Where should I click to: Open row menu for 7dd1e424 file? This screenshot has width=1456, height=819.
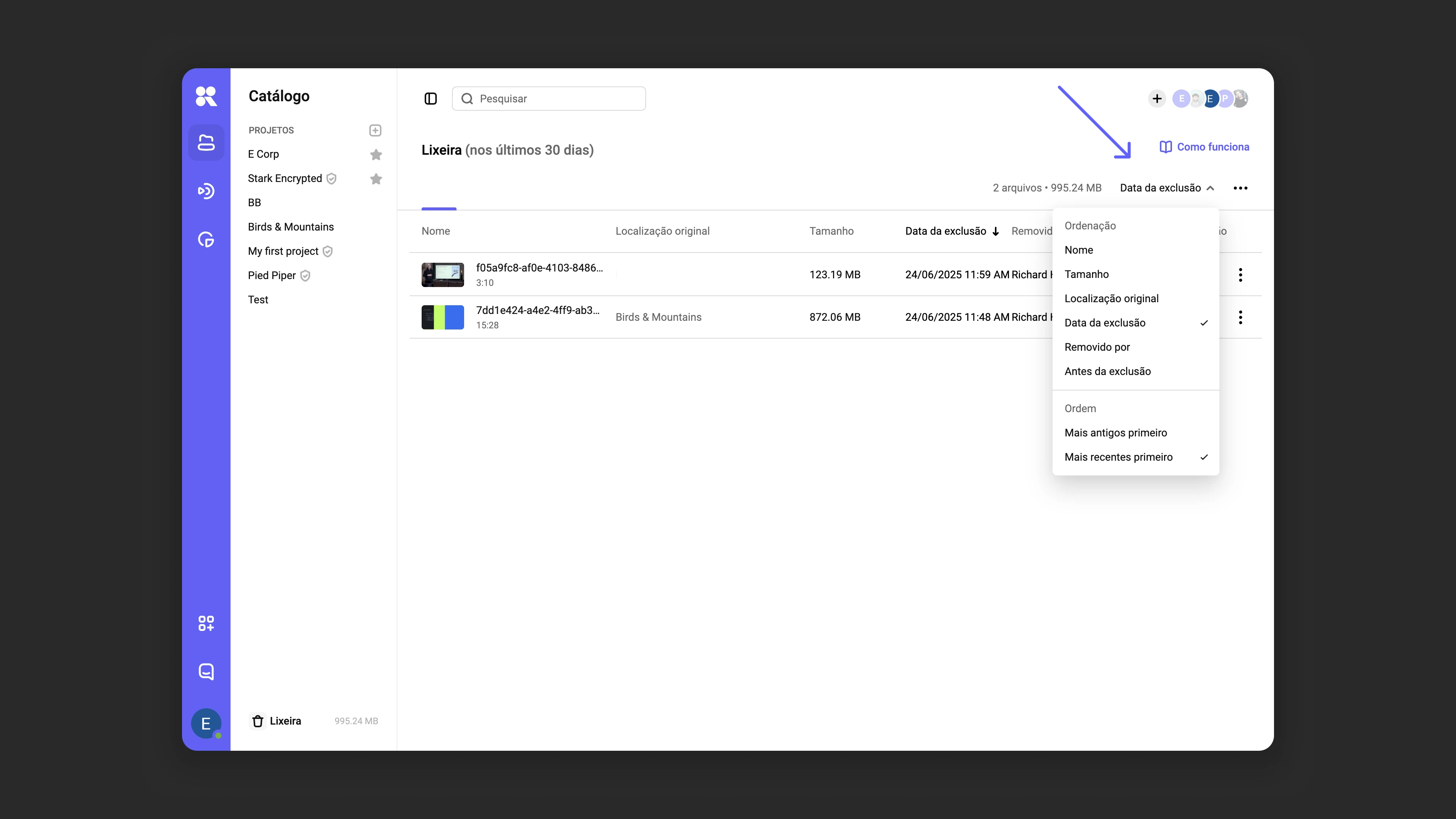pyautogui.click(x=1241, y=317)
